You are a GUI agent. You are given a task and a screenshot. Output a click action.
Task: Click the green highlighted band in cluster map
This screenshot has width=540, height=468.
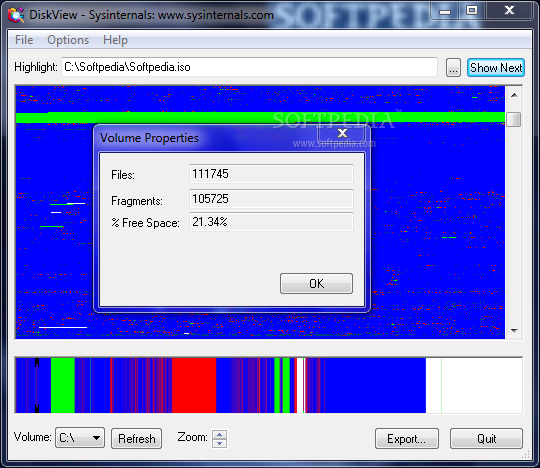point(260,117)
